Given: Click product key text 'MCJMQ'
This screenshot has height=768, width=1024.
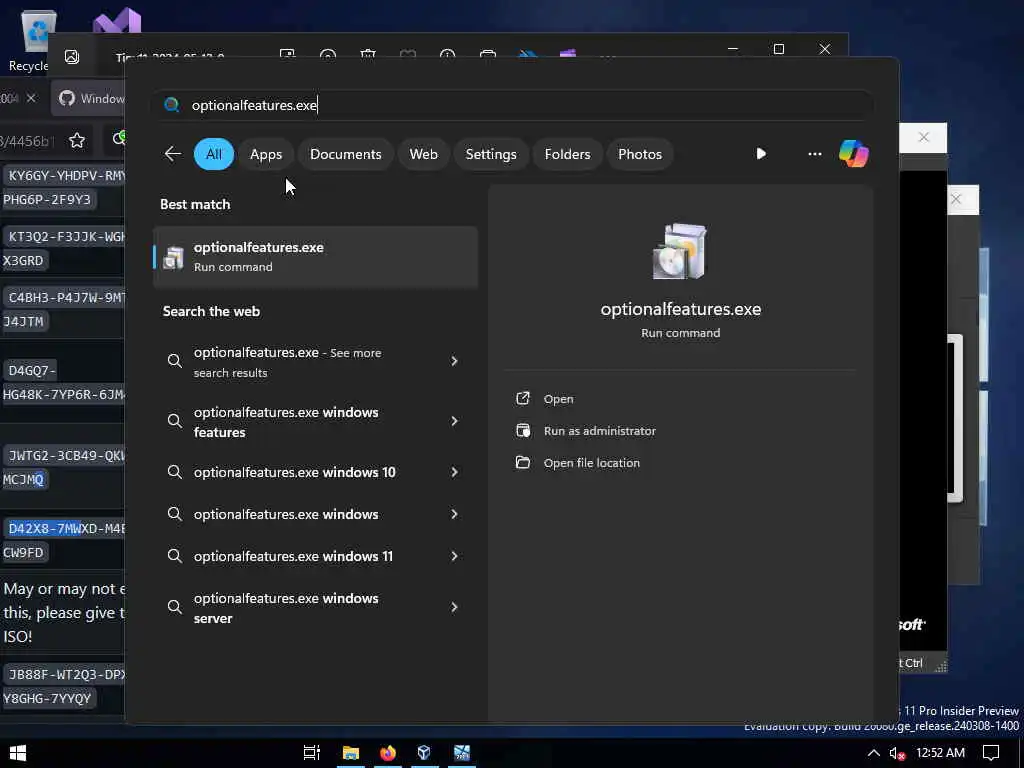Looking at the screenshot, I should click(x=24, y=479).
